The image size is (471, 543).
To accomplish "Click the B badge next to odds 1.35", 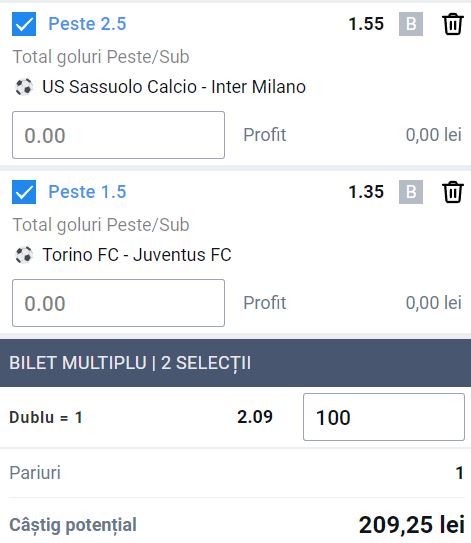I will pyautogui.click(x=411, y=192).
